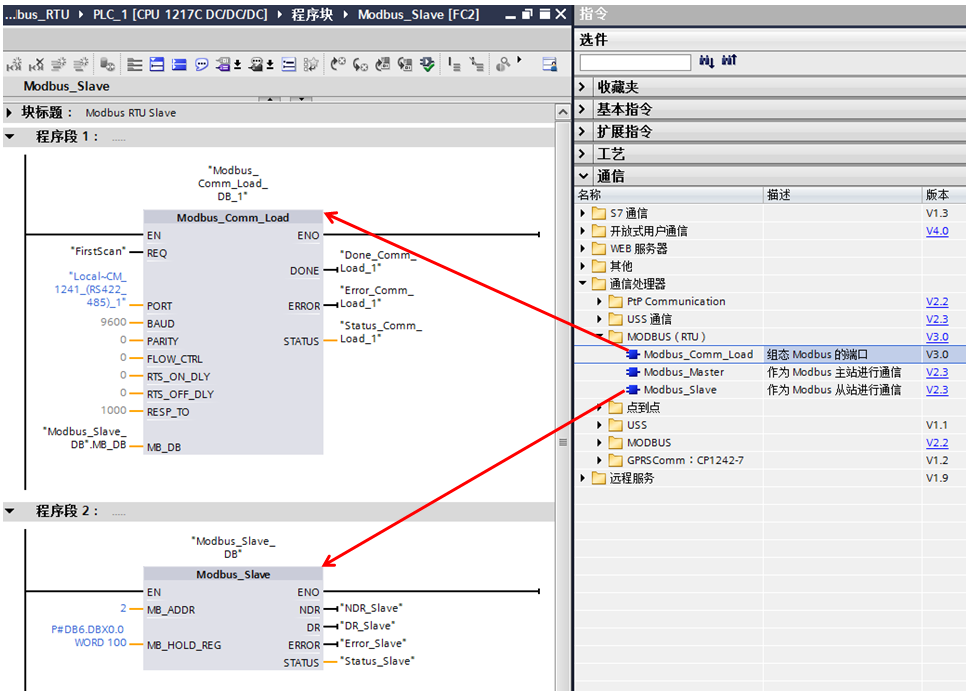Collapse the 通信 section

(x=582, y=175)
